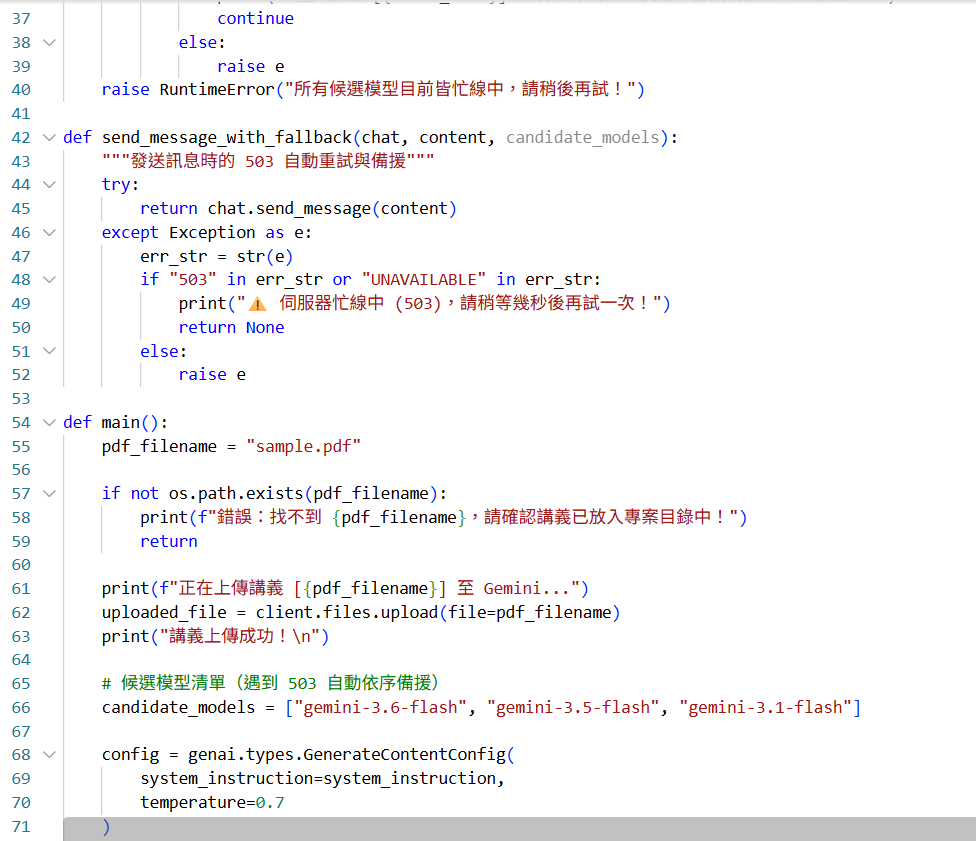Click the send_message_with_fallback function name

tap(227, 138)
